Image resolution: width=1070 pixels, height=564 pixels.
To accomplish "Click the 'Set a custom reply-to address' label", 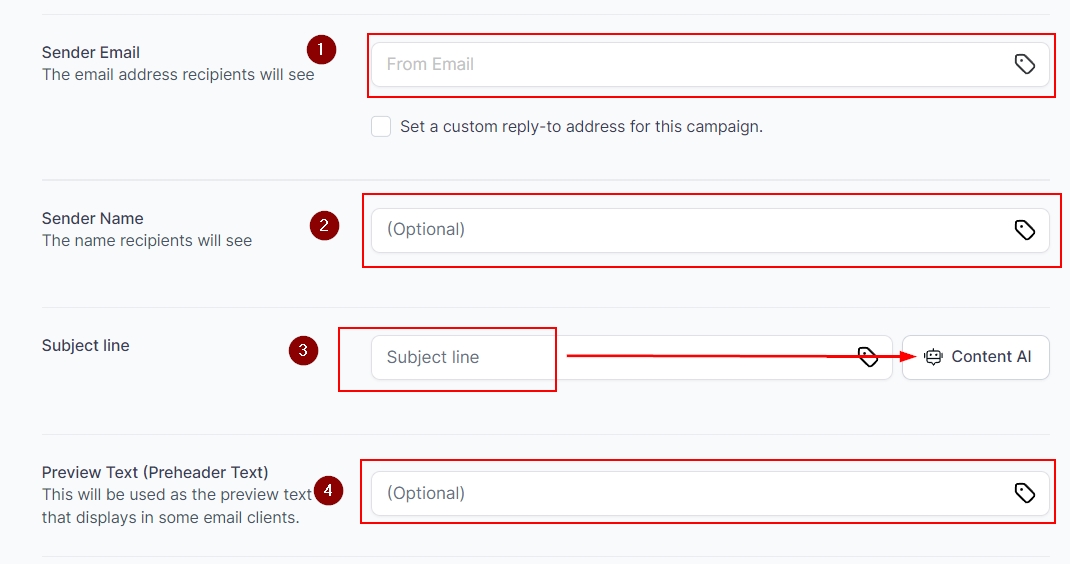I will (x=581, y=127).
